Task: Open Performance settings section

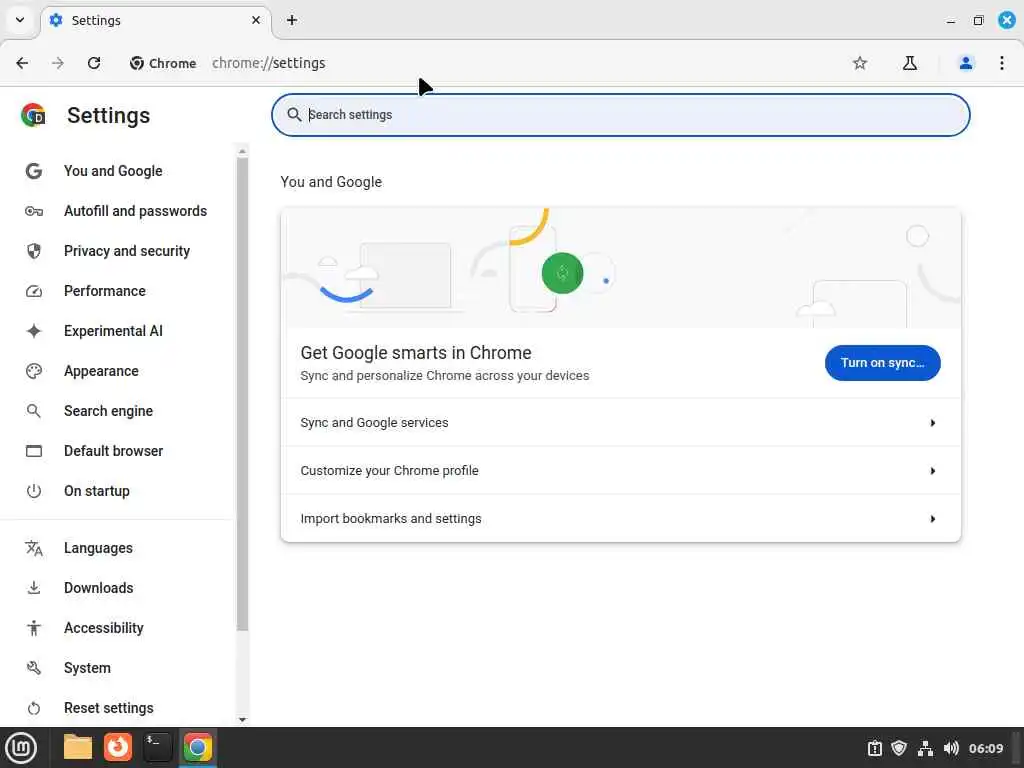Action: point(104,291)
